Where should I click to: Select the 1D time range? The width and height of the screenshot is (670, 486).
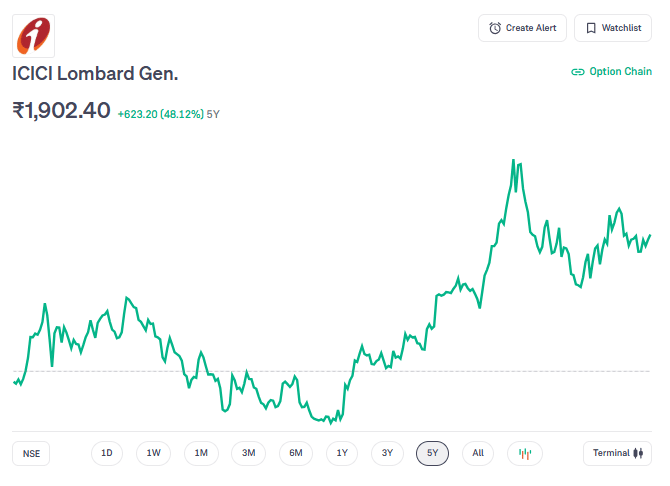click(107, 453)
